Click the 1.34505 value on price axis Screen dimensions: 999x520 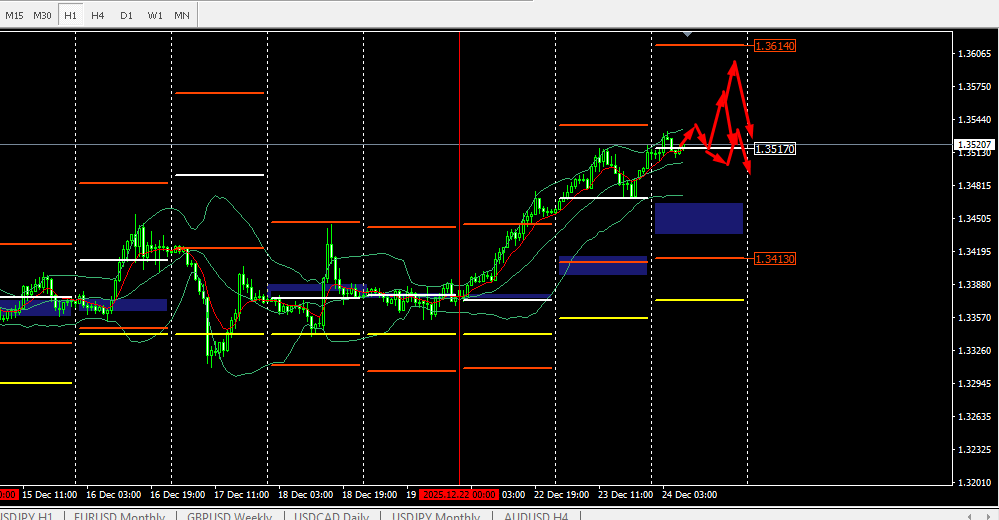coord(974,219)
